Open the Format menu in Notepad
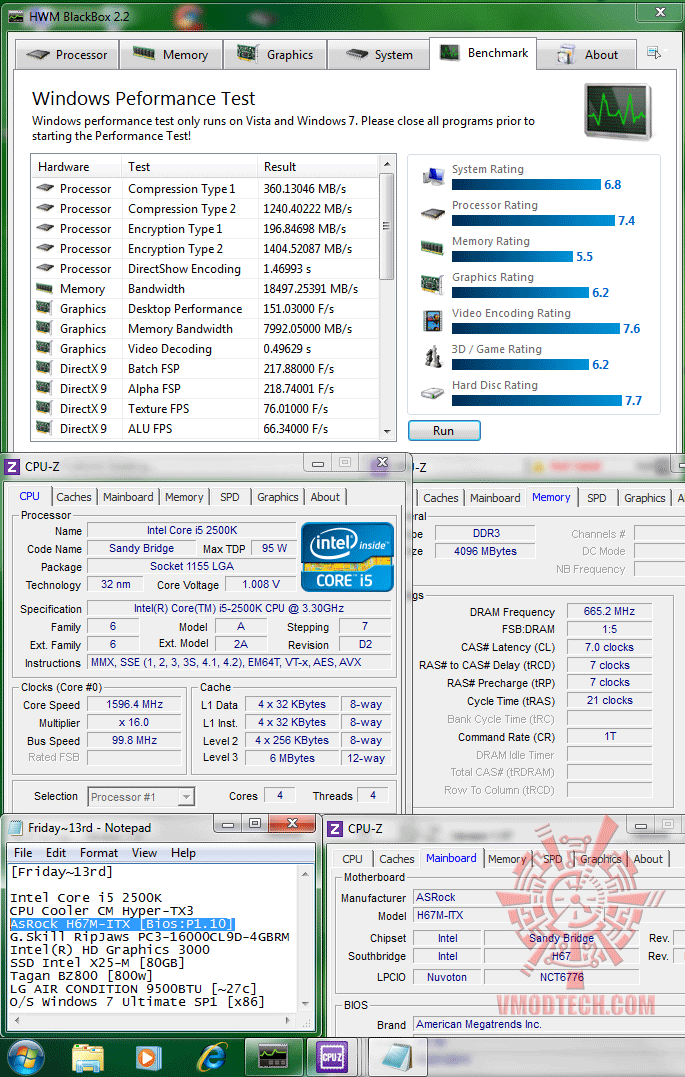The height and width of the screenshot is (1077, 685). click(x=99, y=853)
